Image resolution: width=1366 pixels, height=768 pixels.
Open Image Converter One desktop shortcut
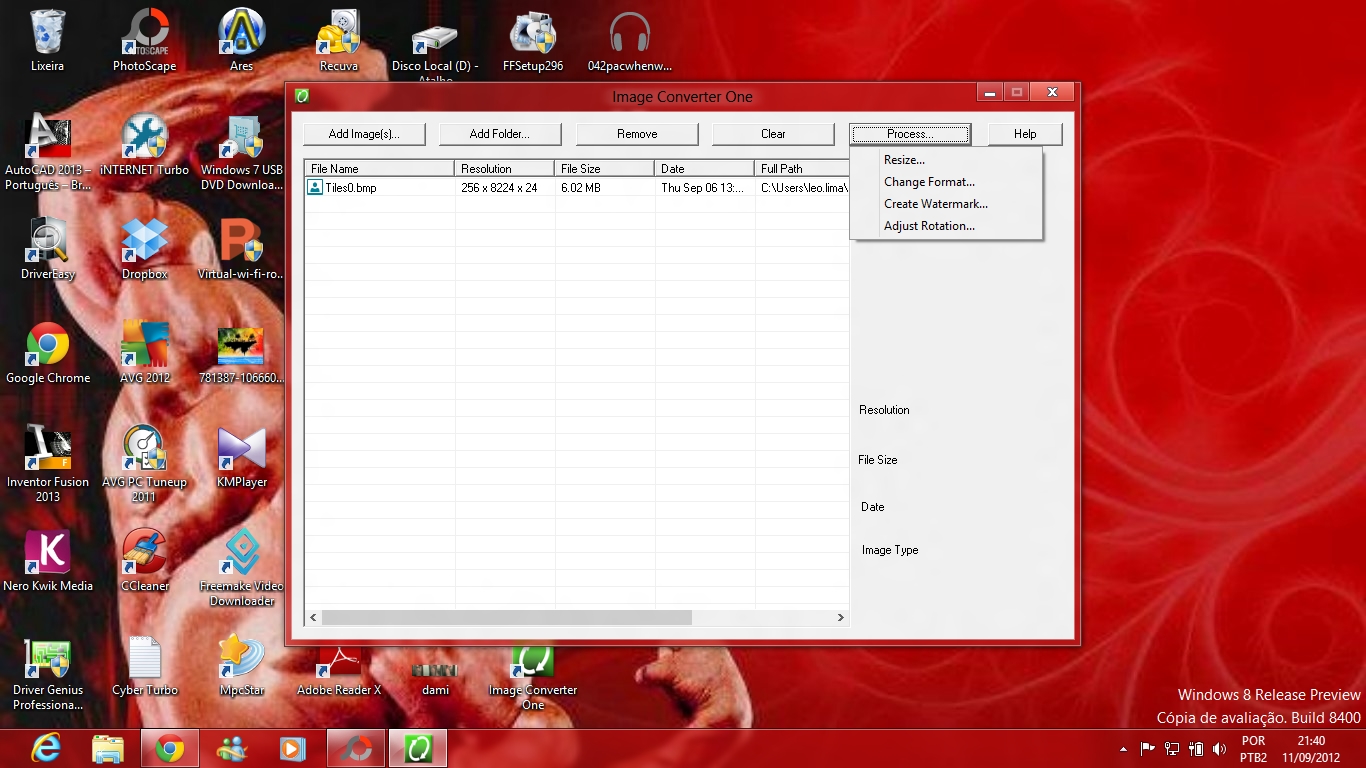point(533,678)
